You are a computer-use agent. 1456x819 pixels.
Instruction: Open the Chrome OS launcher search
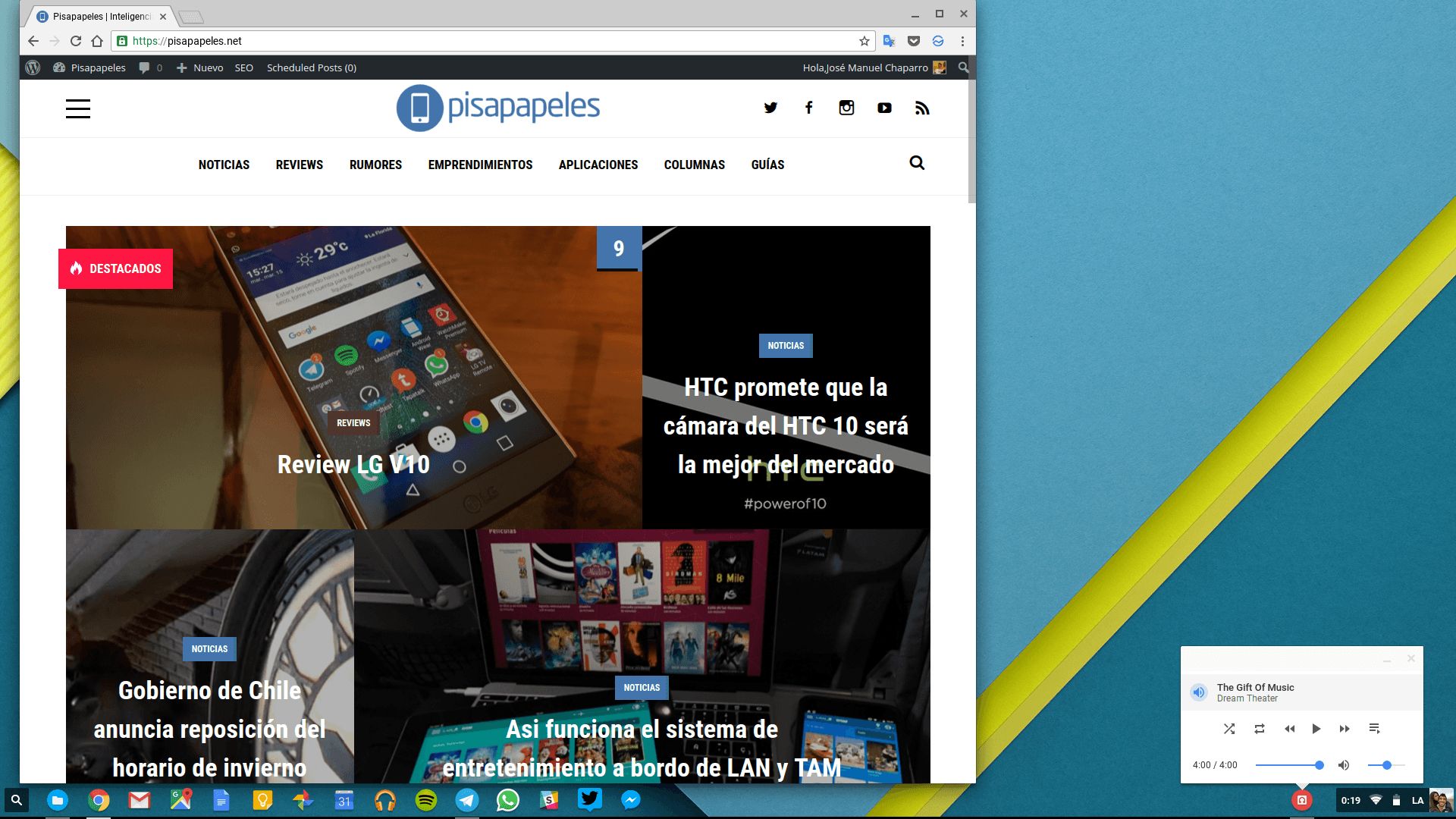16,799
